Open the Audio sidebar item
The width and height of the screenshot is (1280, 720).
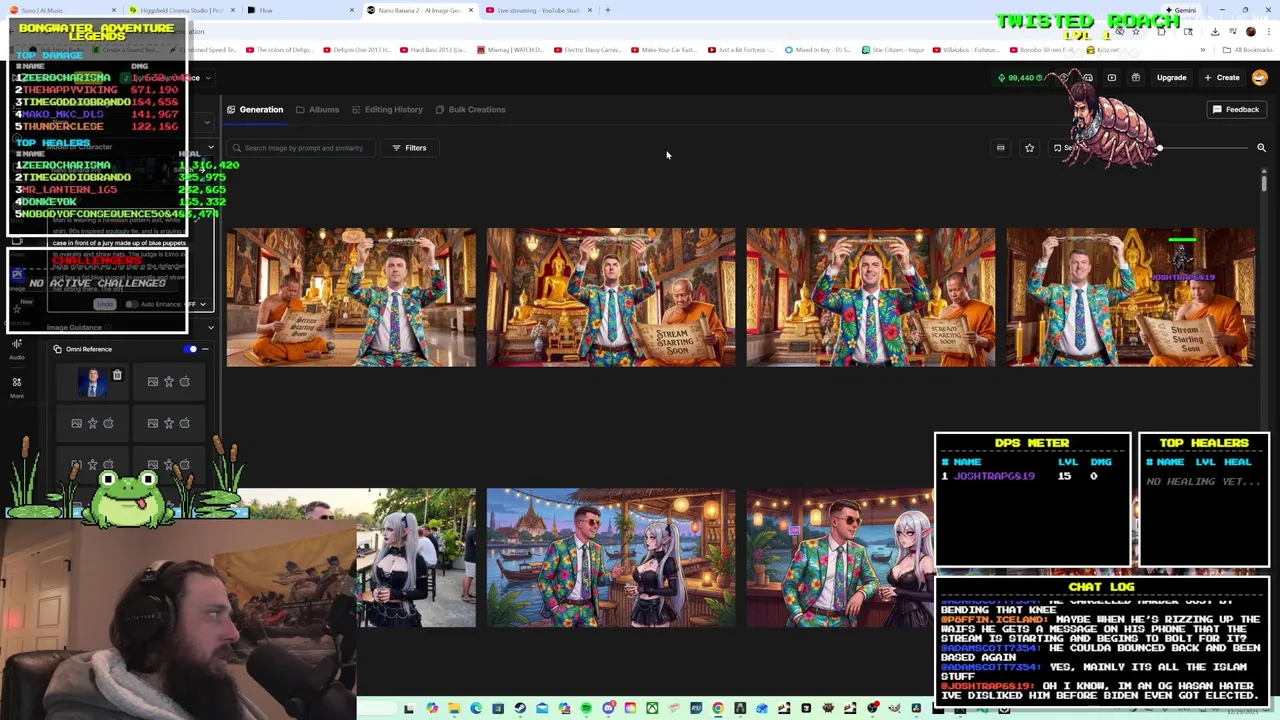pos(17,348)
